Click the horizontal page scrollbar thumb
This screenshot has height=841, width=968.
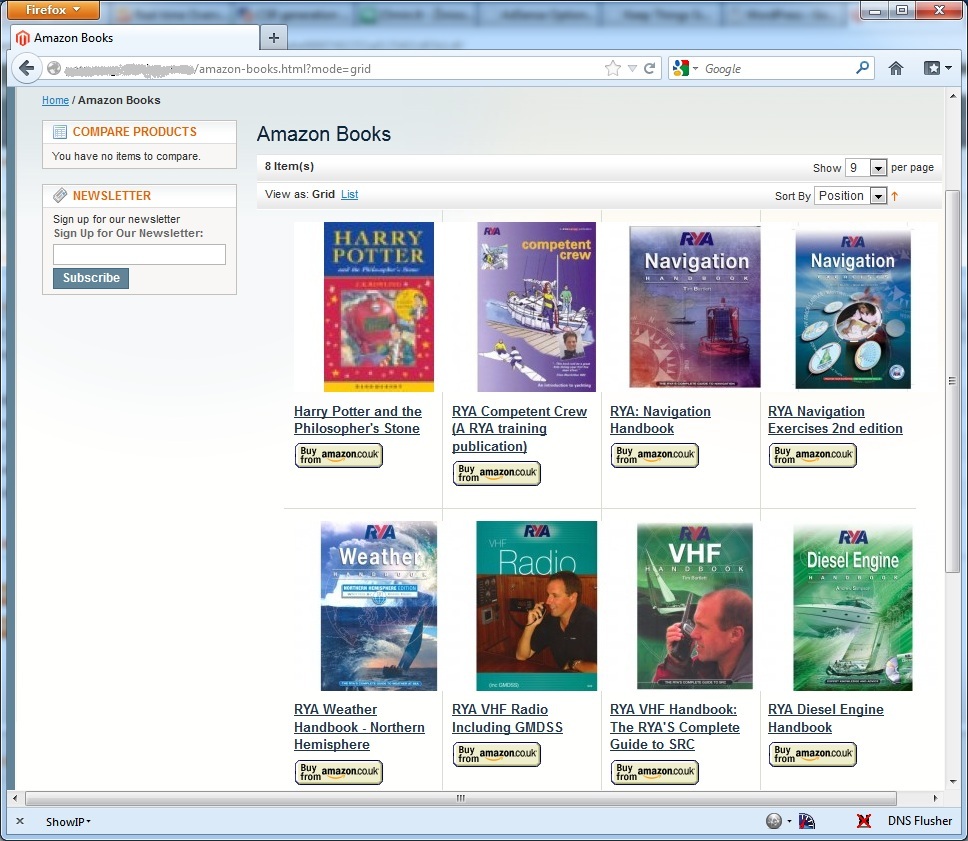[461, 798]
